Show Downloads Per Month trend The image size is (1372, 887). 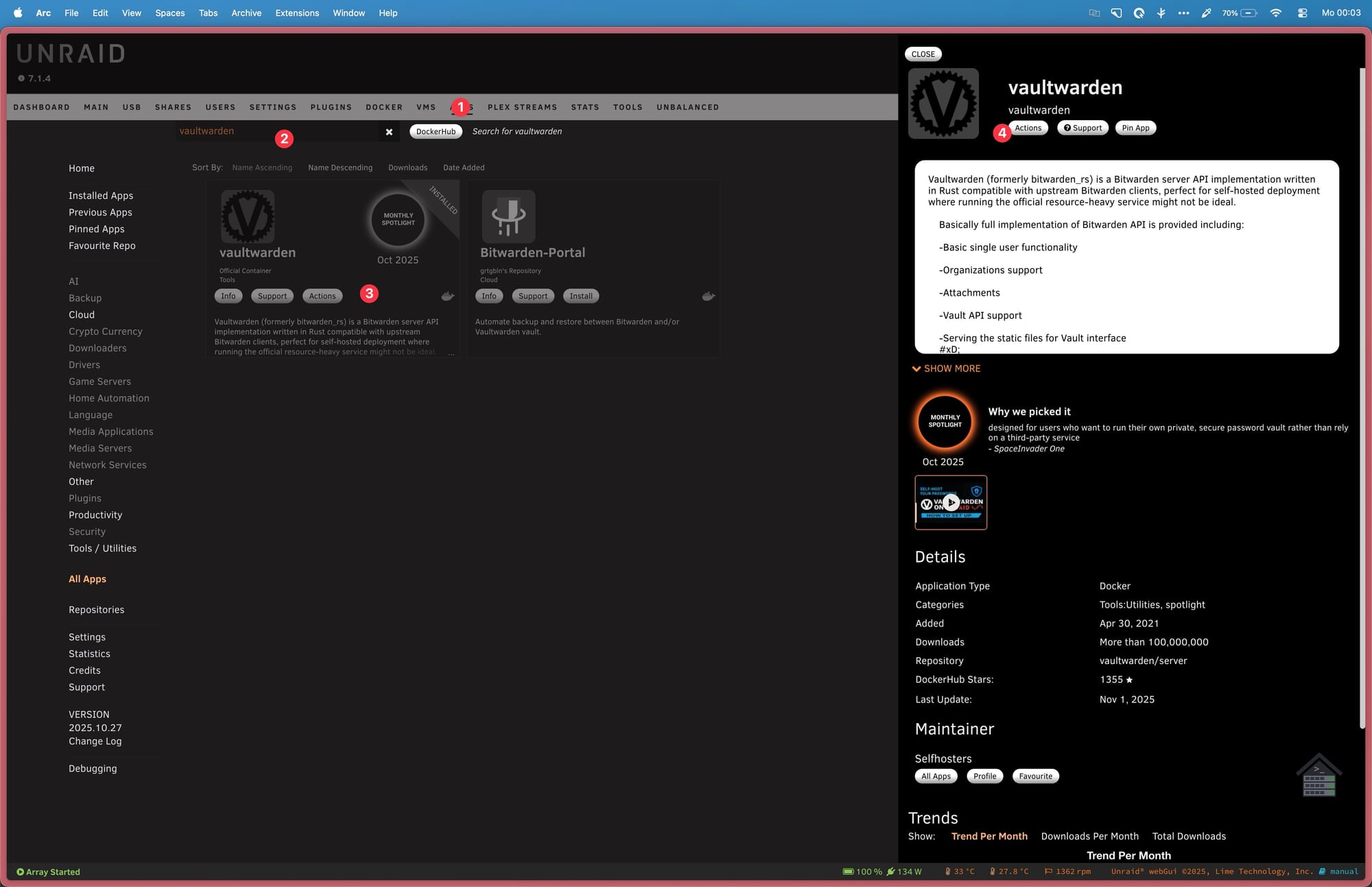pos(1089,836)
